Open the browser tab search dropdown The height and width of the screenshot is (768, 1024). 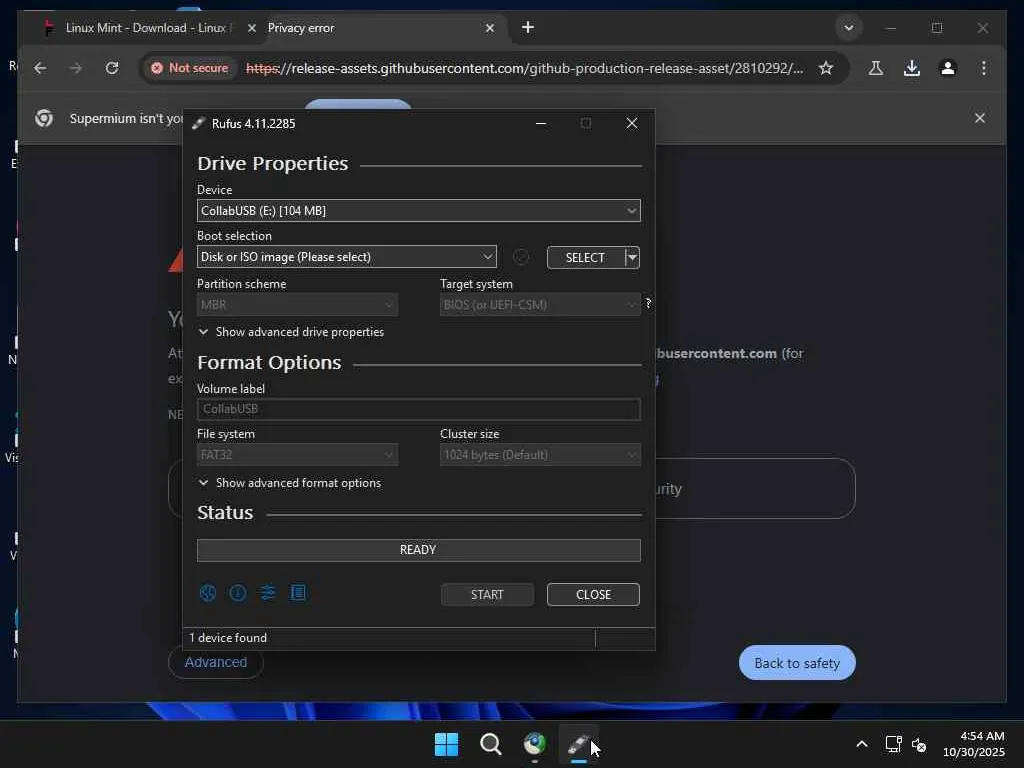pos(848,28)
